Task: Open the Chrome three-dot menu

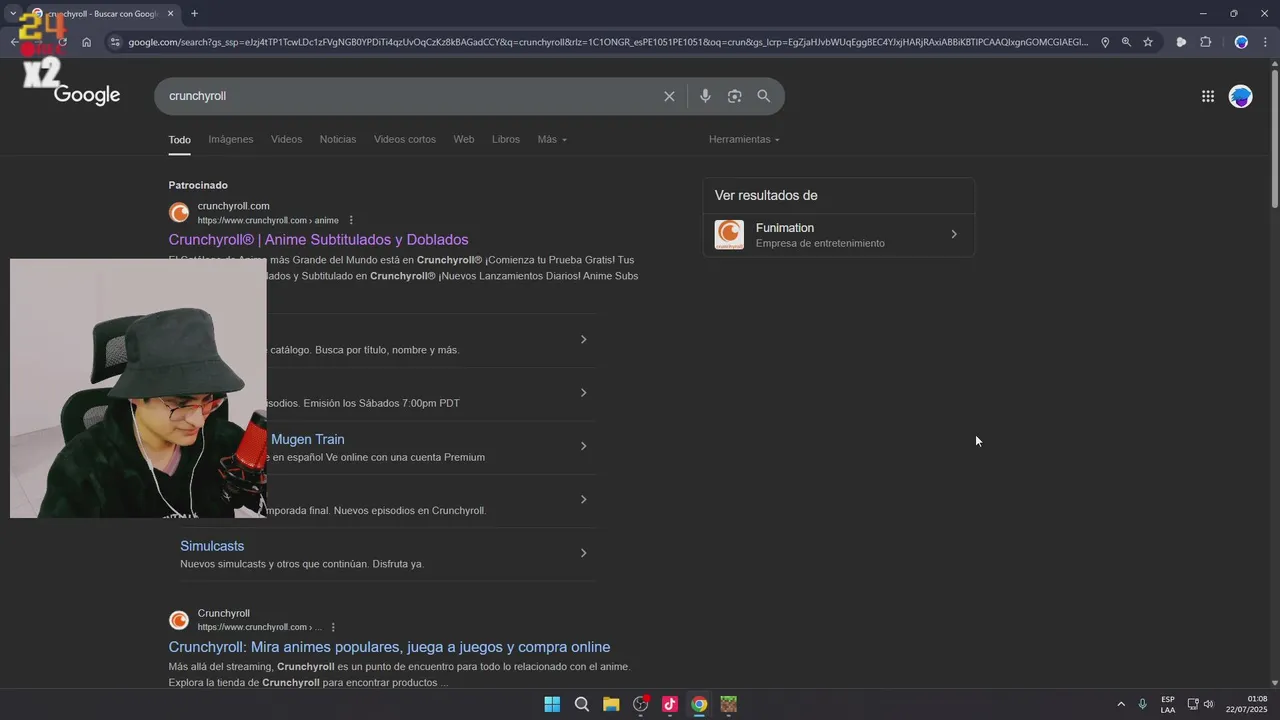Action: coord(1265,42)
